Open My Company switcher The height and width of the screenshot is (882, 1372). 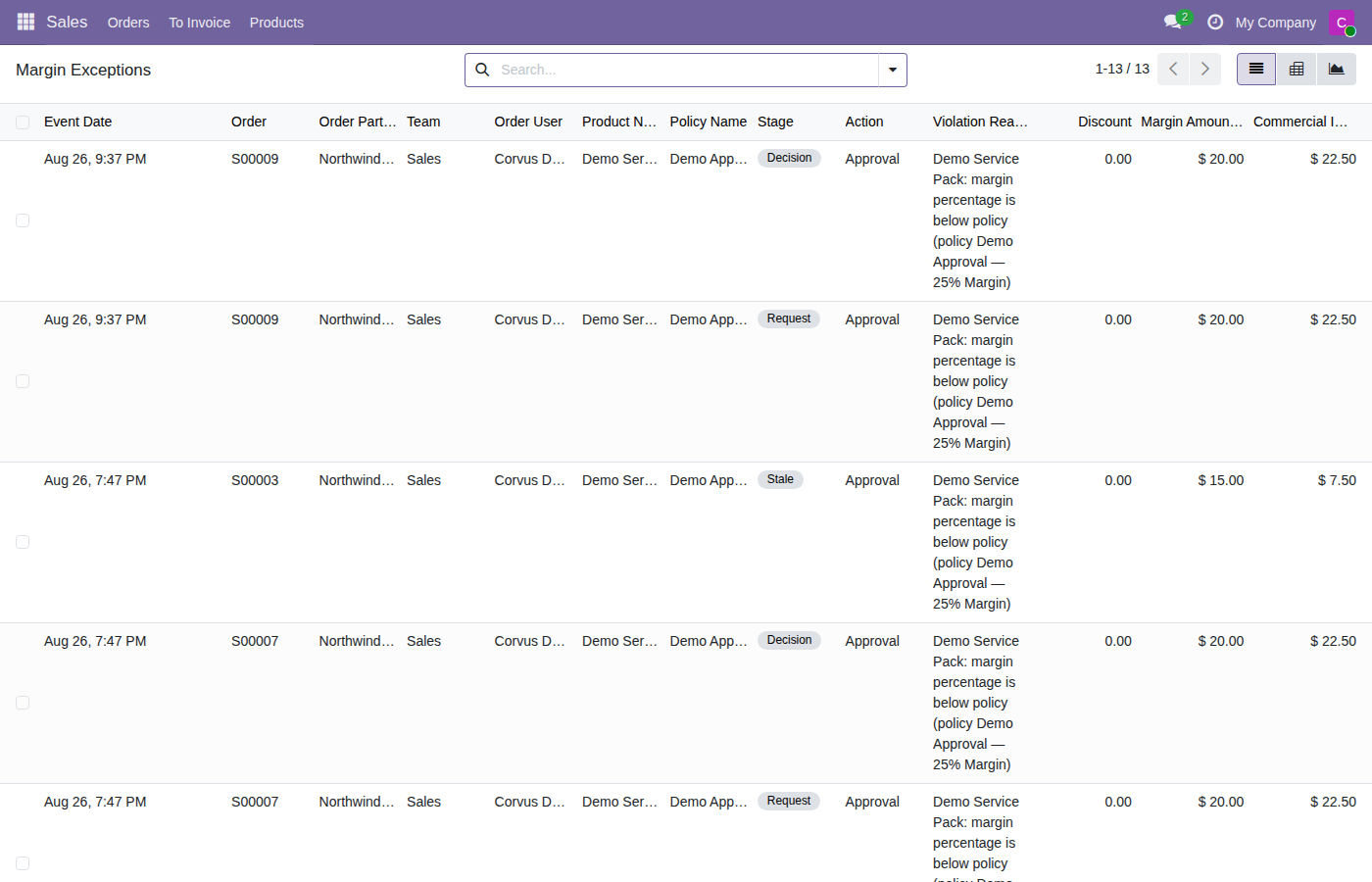[1275, 23]
